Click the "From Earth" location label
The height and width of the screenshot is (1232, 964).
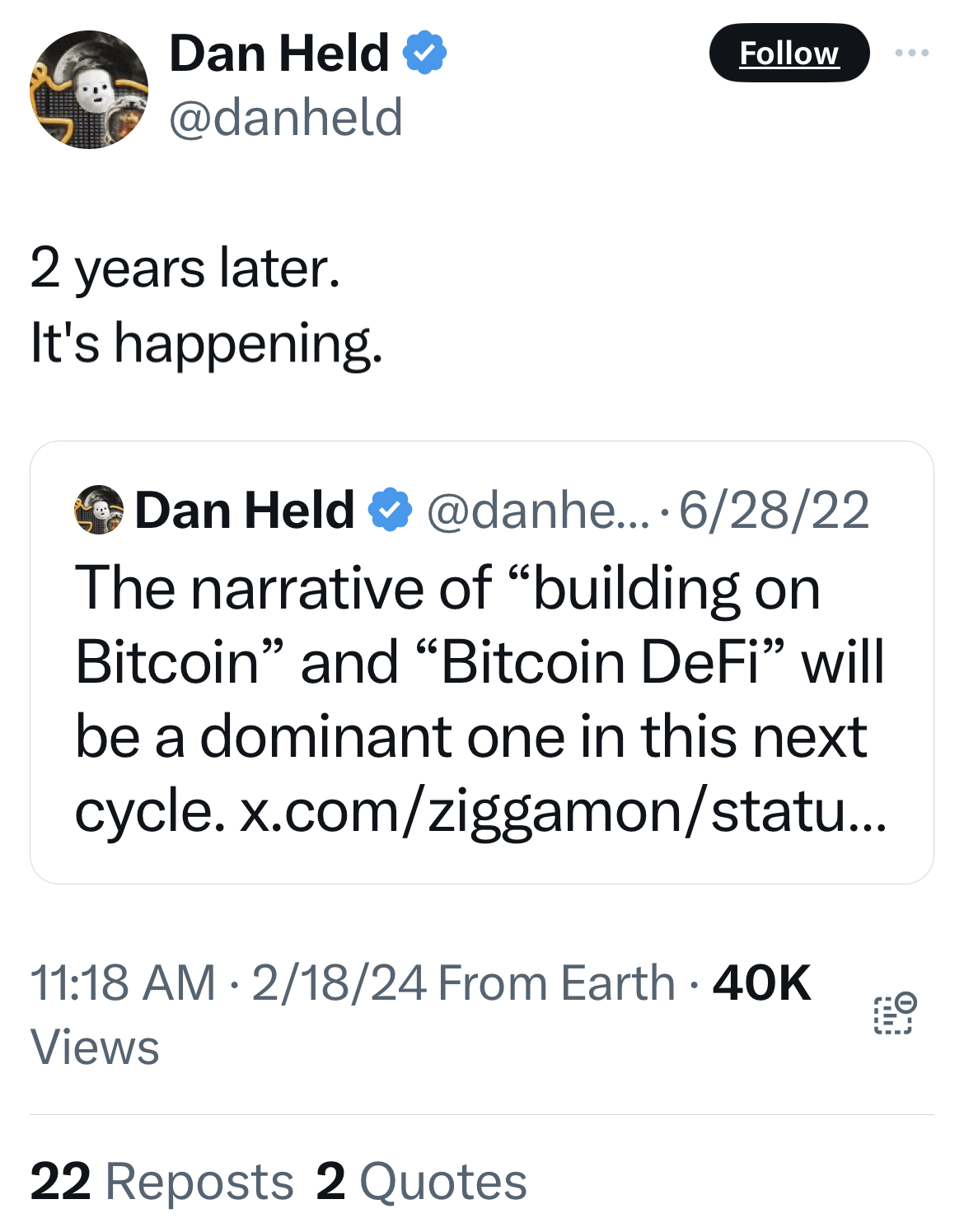coord(556,982)
